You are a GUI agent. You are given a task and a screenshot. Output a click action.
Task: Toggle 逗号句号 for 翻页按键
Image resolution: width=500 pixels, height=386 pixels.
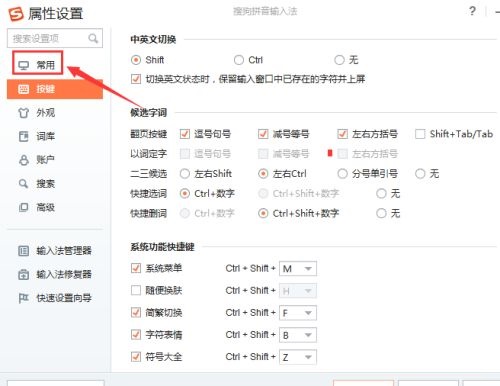(x=185, y=134)
